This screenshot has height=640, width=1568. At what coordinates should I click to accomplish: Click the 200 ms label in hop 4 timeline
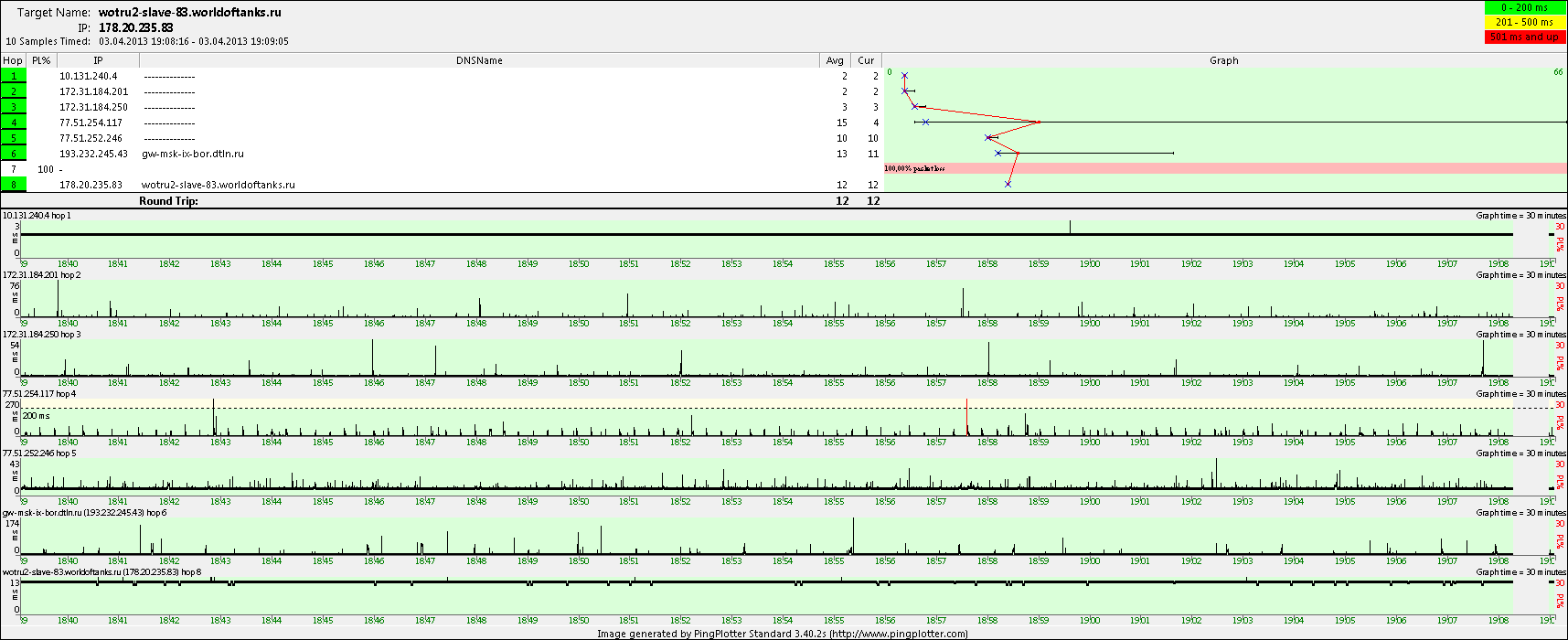(37, 416)
